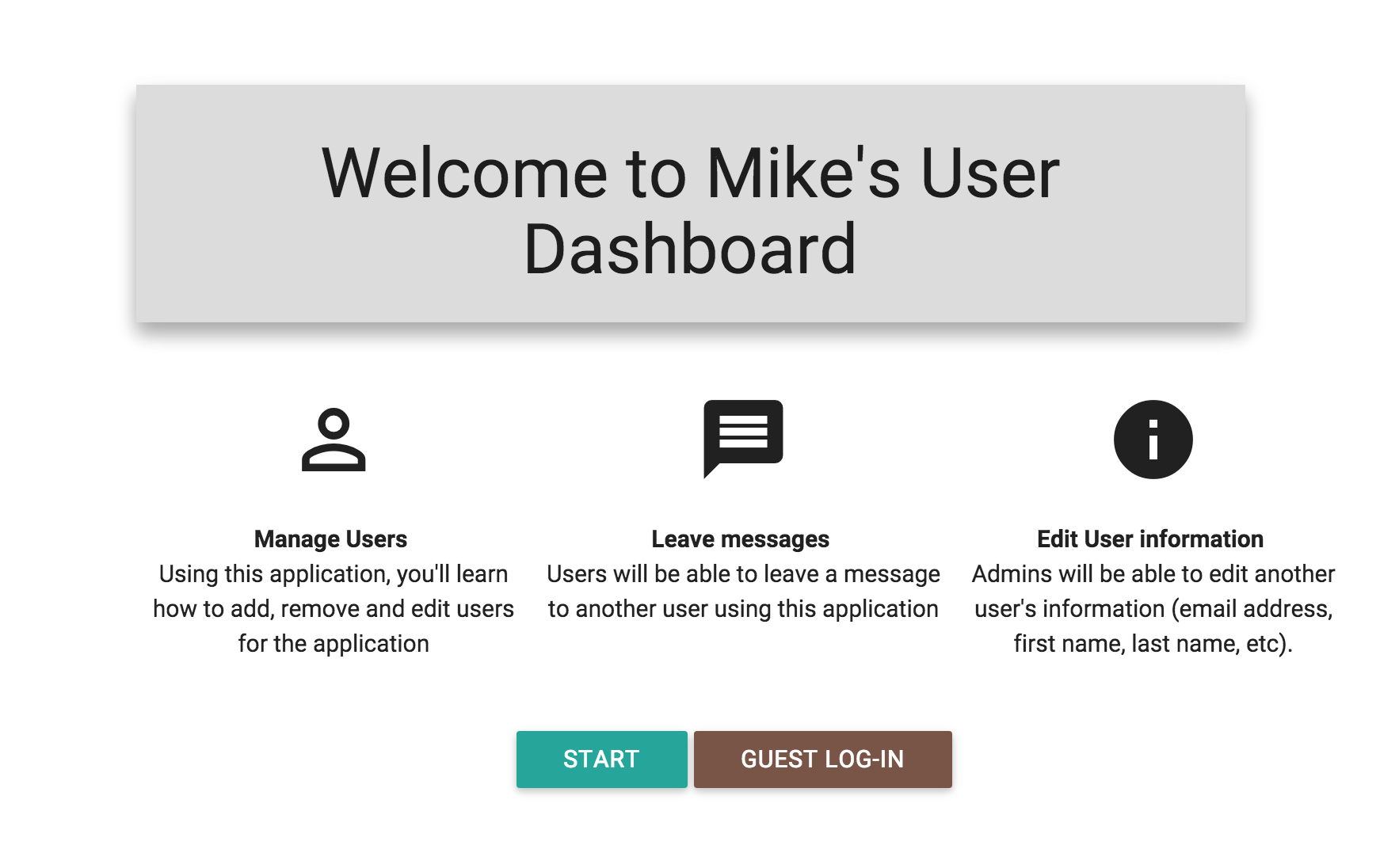Click the line "Using this application, you'll learn"
Image resolution: width=1380 pixels, height=868 pixels.
pyautogui.click(x=334, y=574)
